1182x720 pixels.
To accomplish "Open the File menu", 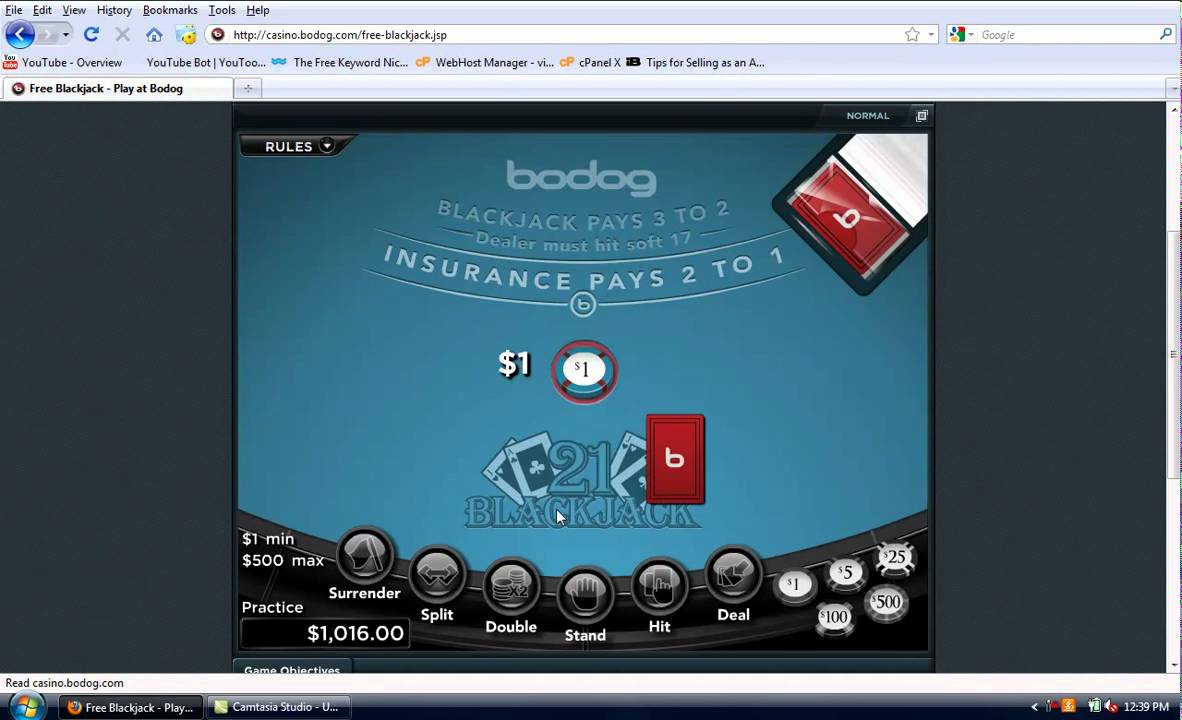I will (14, 10).
